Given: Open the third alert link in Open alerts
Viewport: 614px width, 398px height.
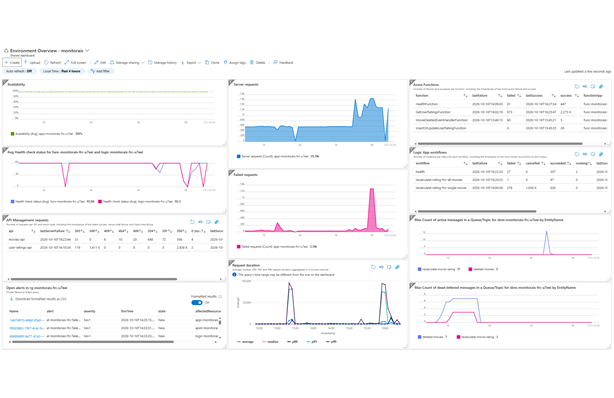Looking at the screenshot, I should (26, 336).
